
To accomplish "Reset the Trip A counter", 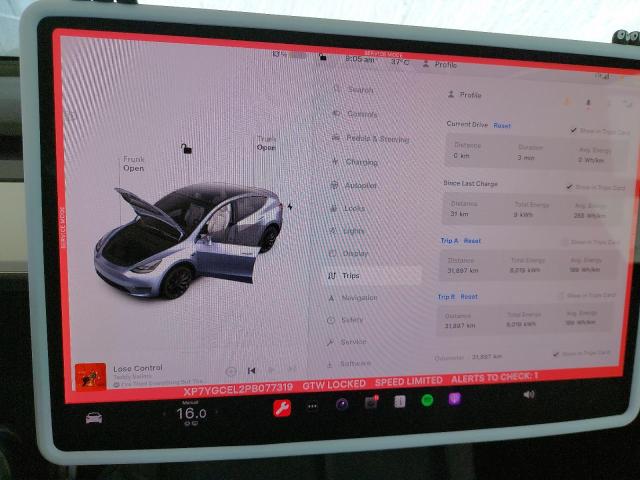I will coord(472,241).
